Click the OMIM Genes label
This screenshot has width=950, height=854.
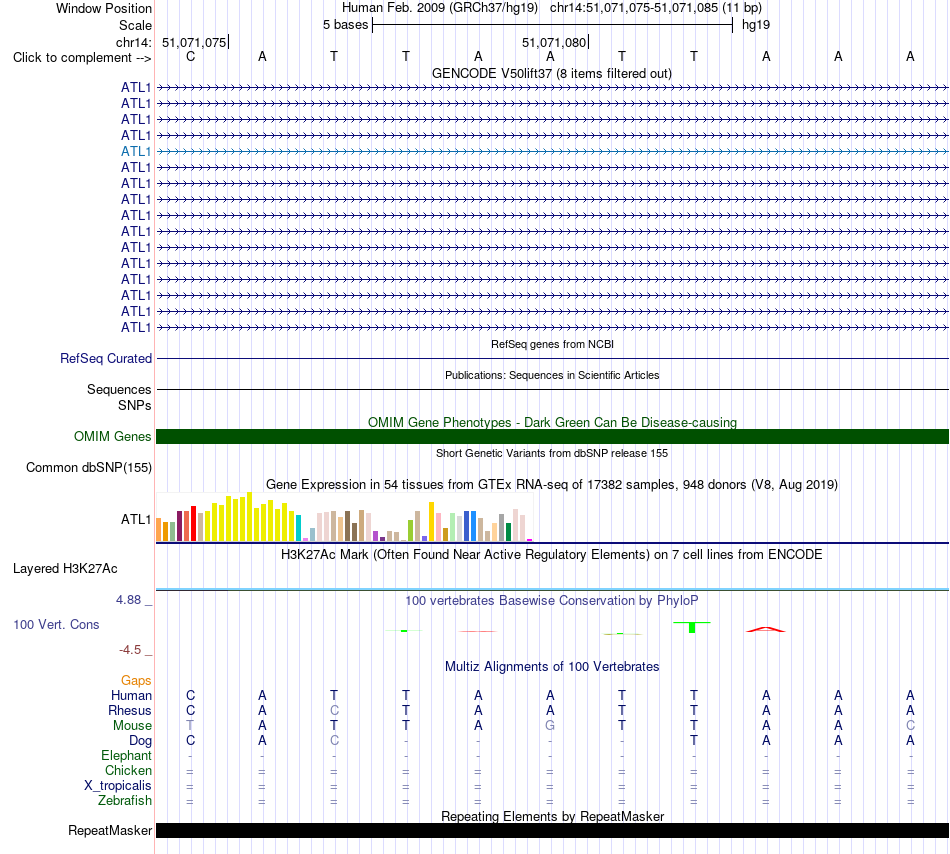112,436
